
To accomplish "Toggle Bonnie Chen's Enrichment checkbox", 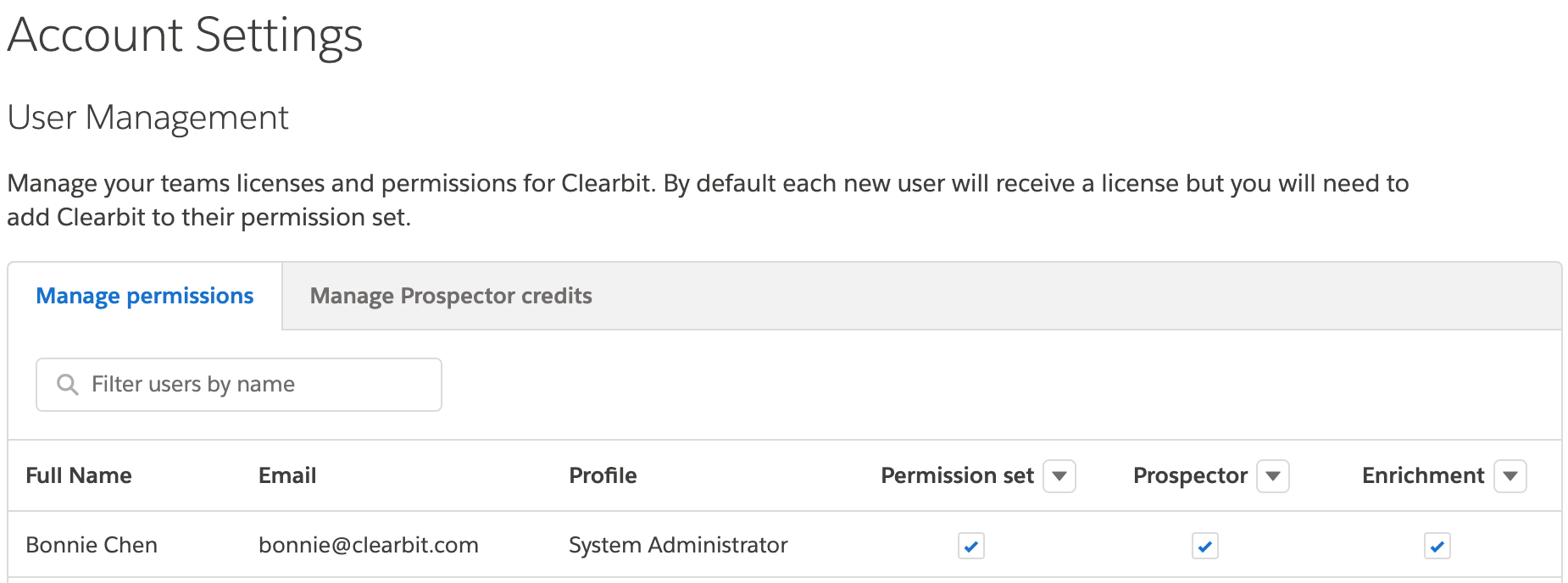I will pos(1437,546).
